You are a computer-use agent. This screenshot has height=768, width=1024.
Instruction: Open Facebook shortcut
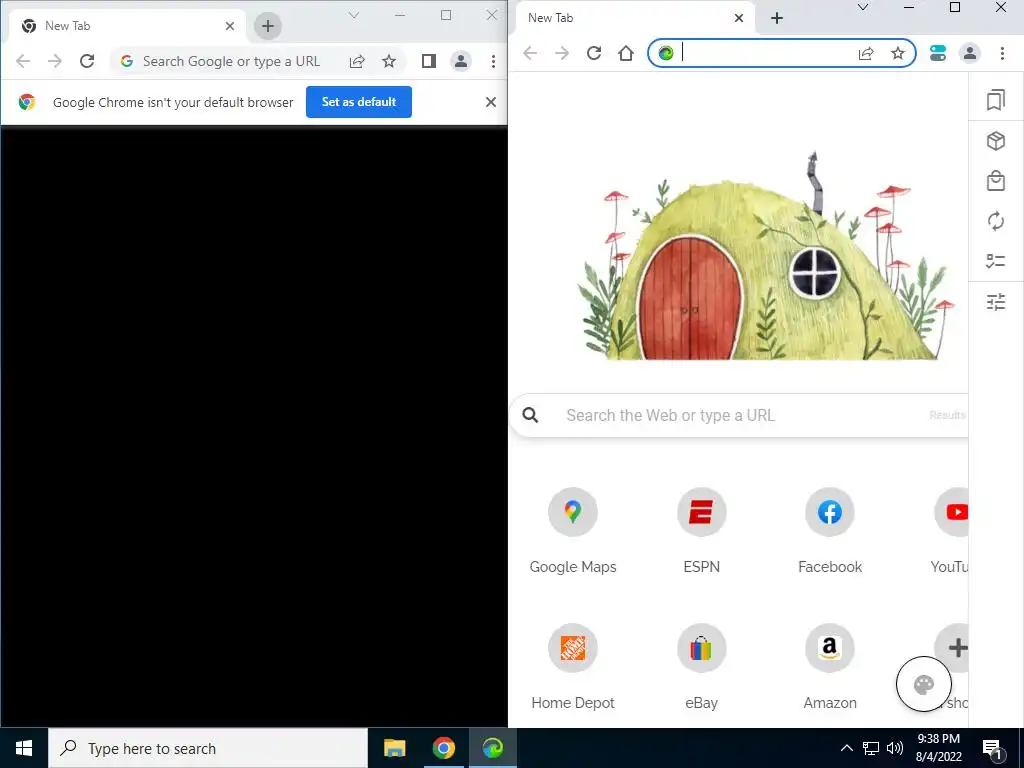click(830, 512)
